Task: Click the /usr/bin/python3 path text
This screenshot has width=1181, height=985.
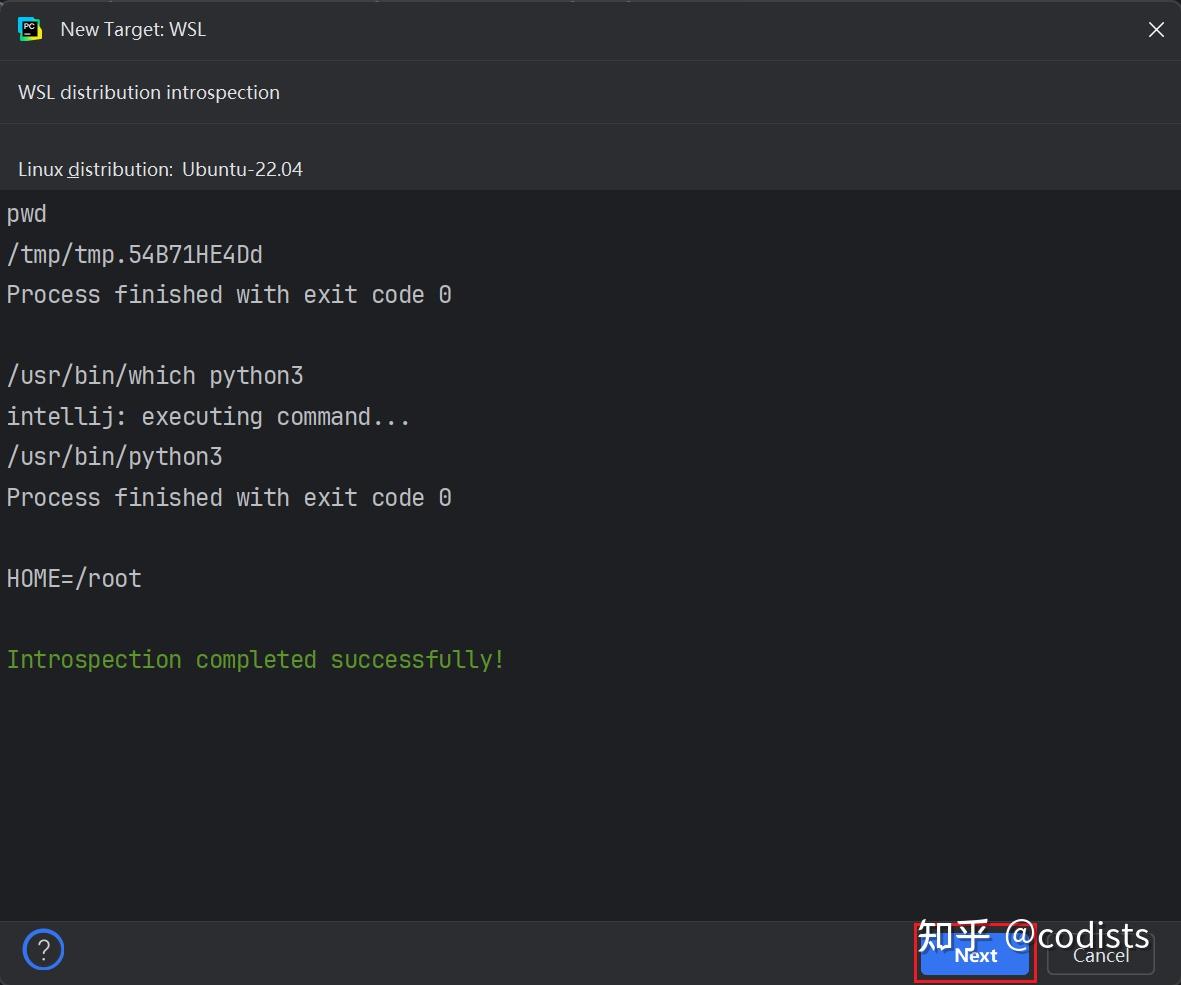Action: click(x=114, y=456)
